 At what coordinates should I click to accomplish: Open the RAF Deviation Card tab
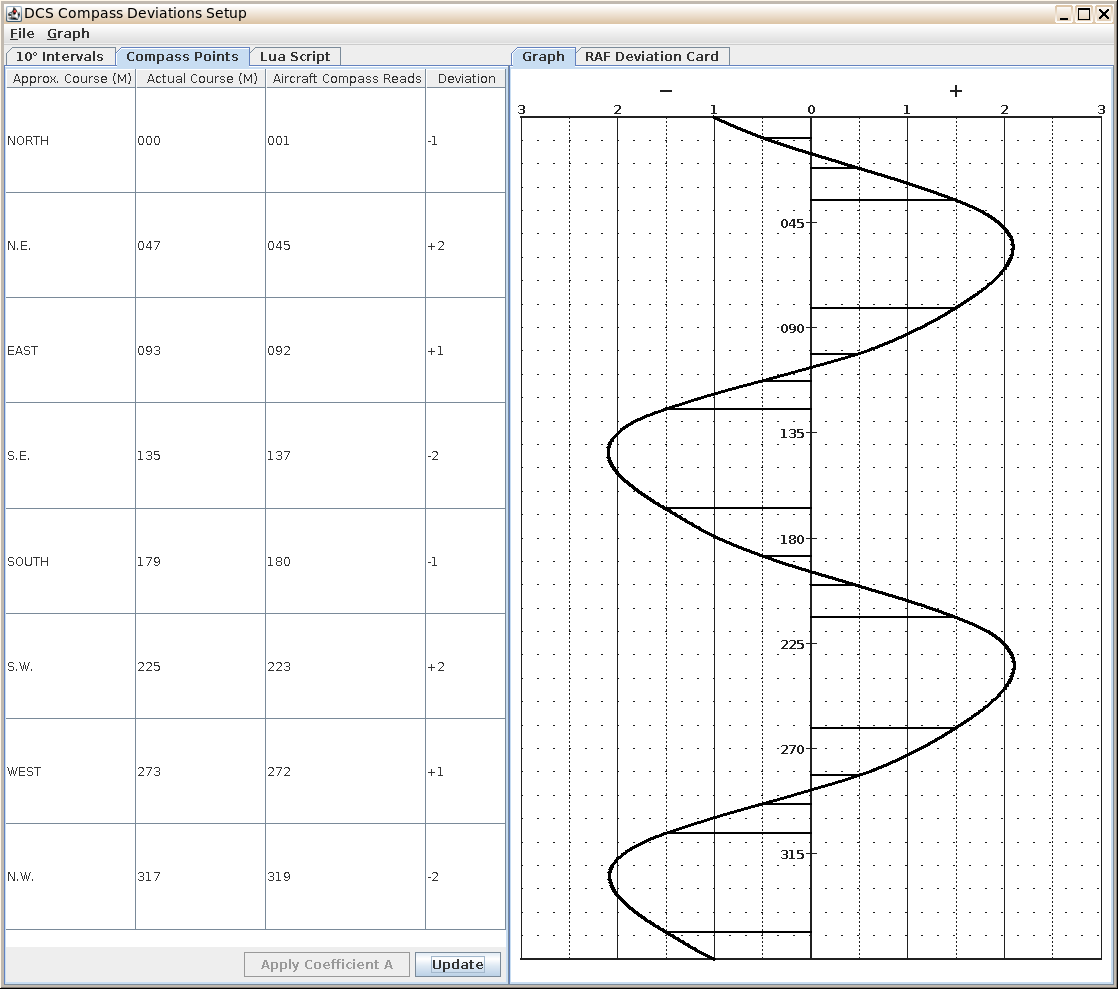point(652,56)
